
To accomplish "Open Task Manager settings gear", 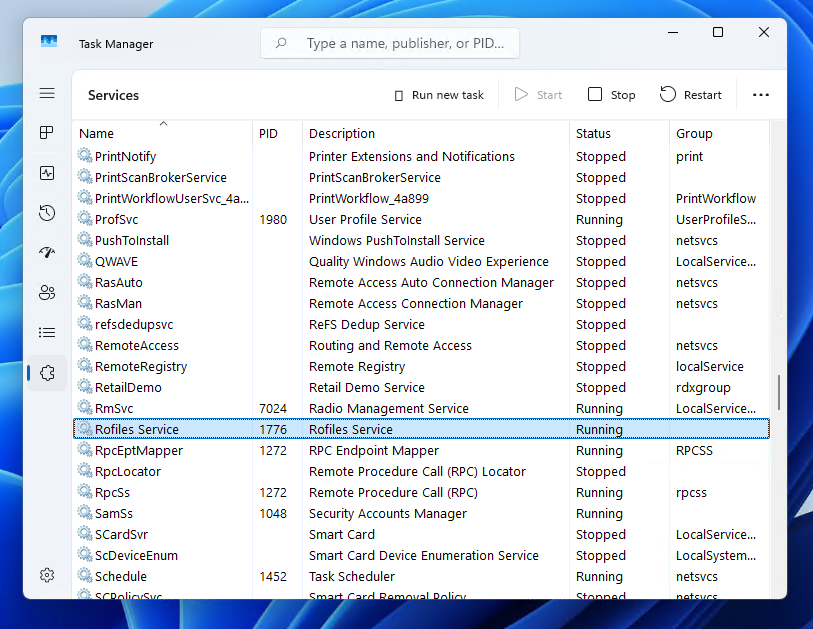I will pyautogui.click(x=47, y=575).
